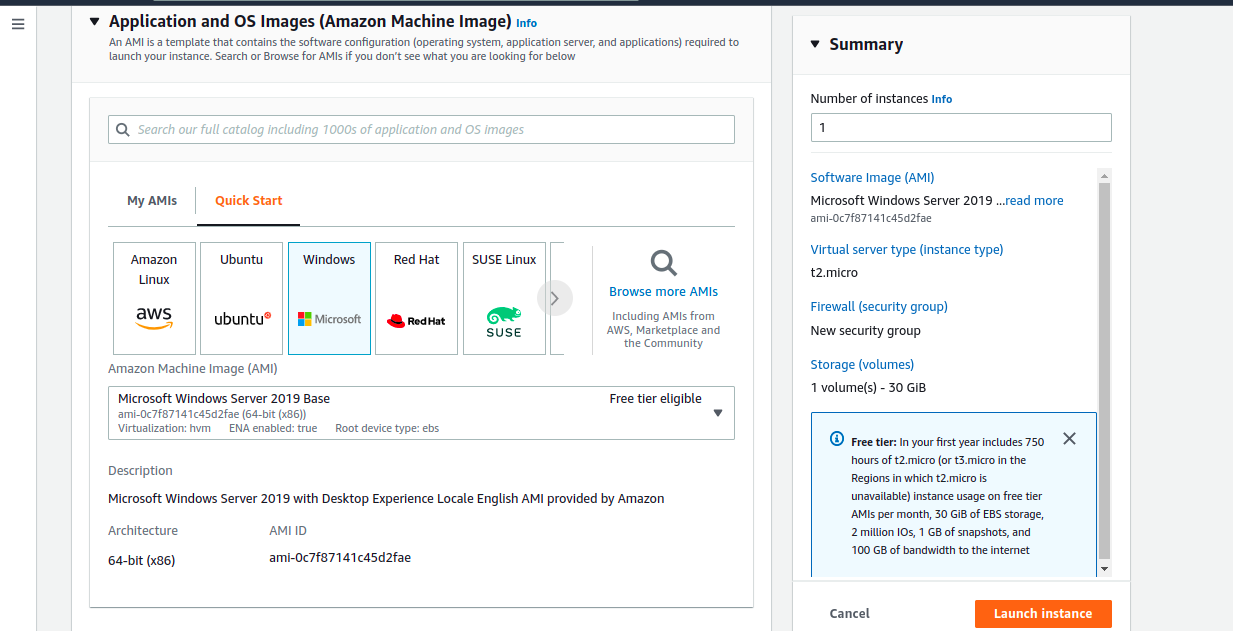Open Storage (volumes) summary link
Image resolution: width=1233 pixels, height=631 pixels.
862,365
